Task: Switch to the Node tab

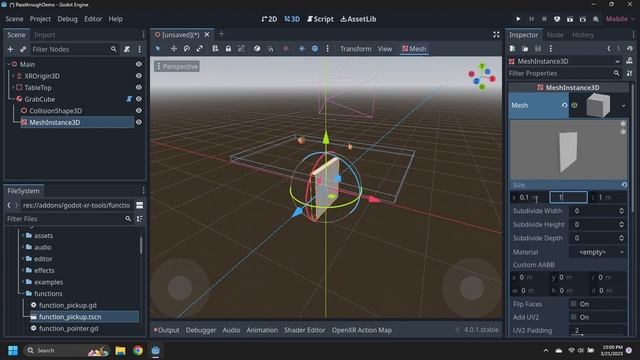Action: click(x=555, y=35)
